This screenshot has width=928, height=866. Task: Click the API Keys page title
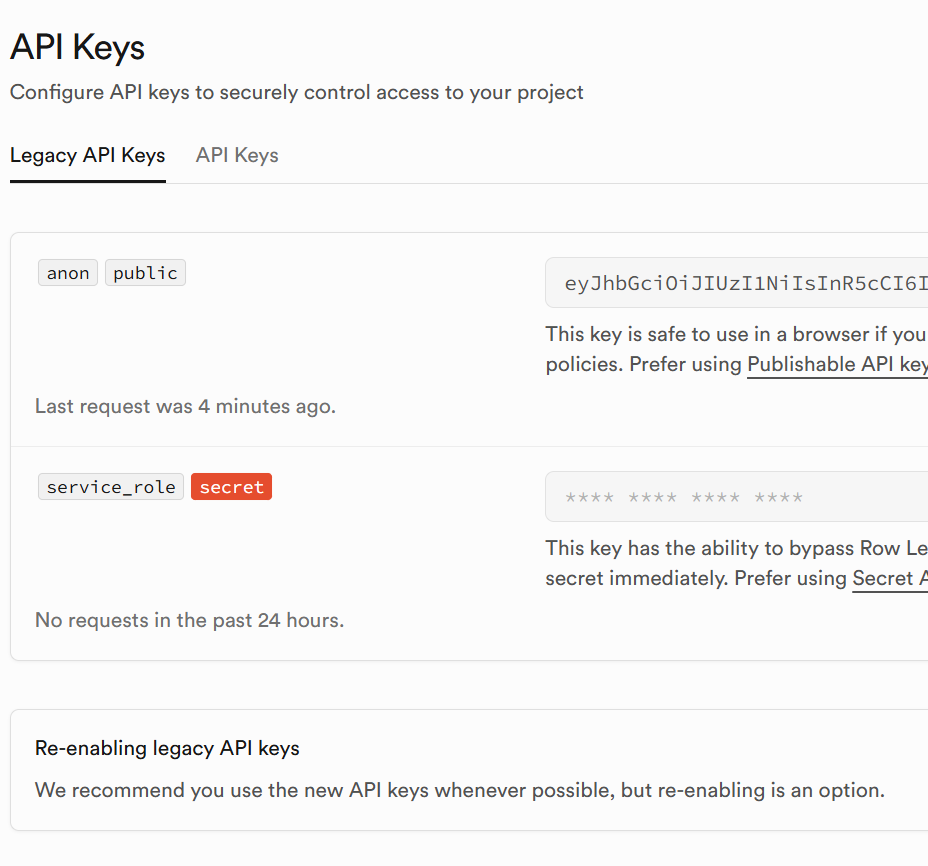click(77, 47)
